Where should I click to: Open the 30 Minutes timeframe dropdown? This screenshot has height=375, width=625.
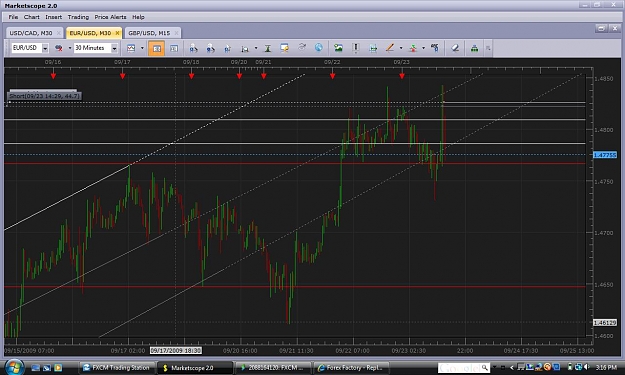click(x=114, y=48)
